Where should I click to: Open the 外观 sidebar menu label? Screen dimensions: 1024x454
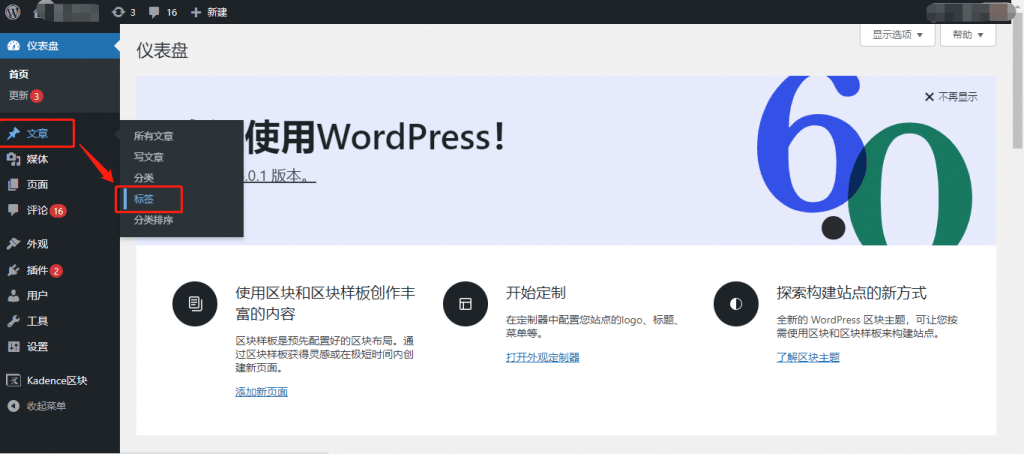37,244
